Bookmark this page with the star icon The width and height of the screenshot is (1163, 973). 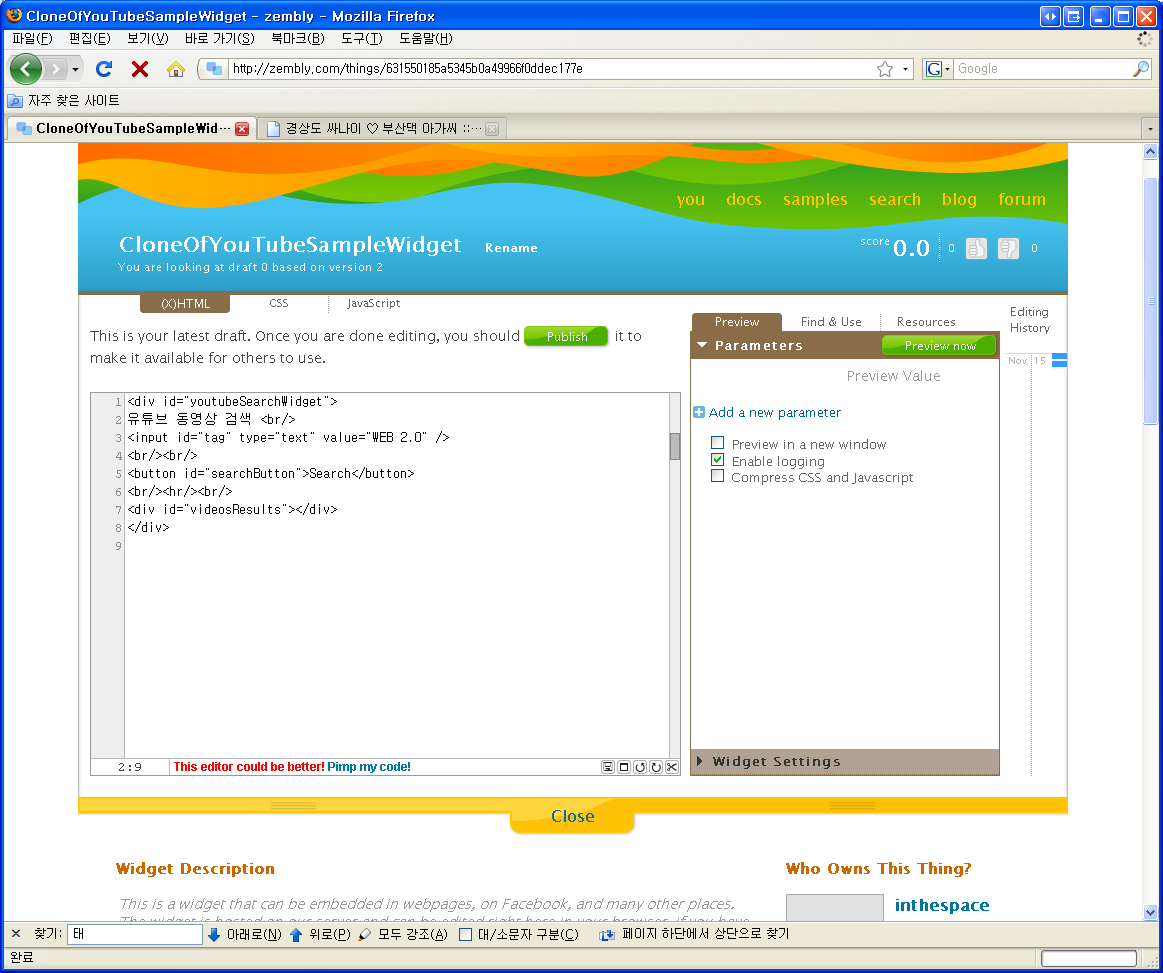coord(885,69)
